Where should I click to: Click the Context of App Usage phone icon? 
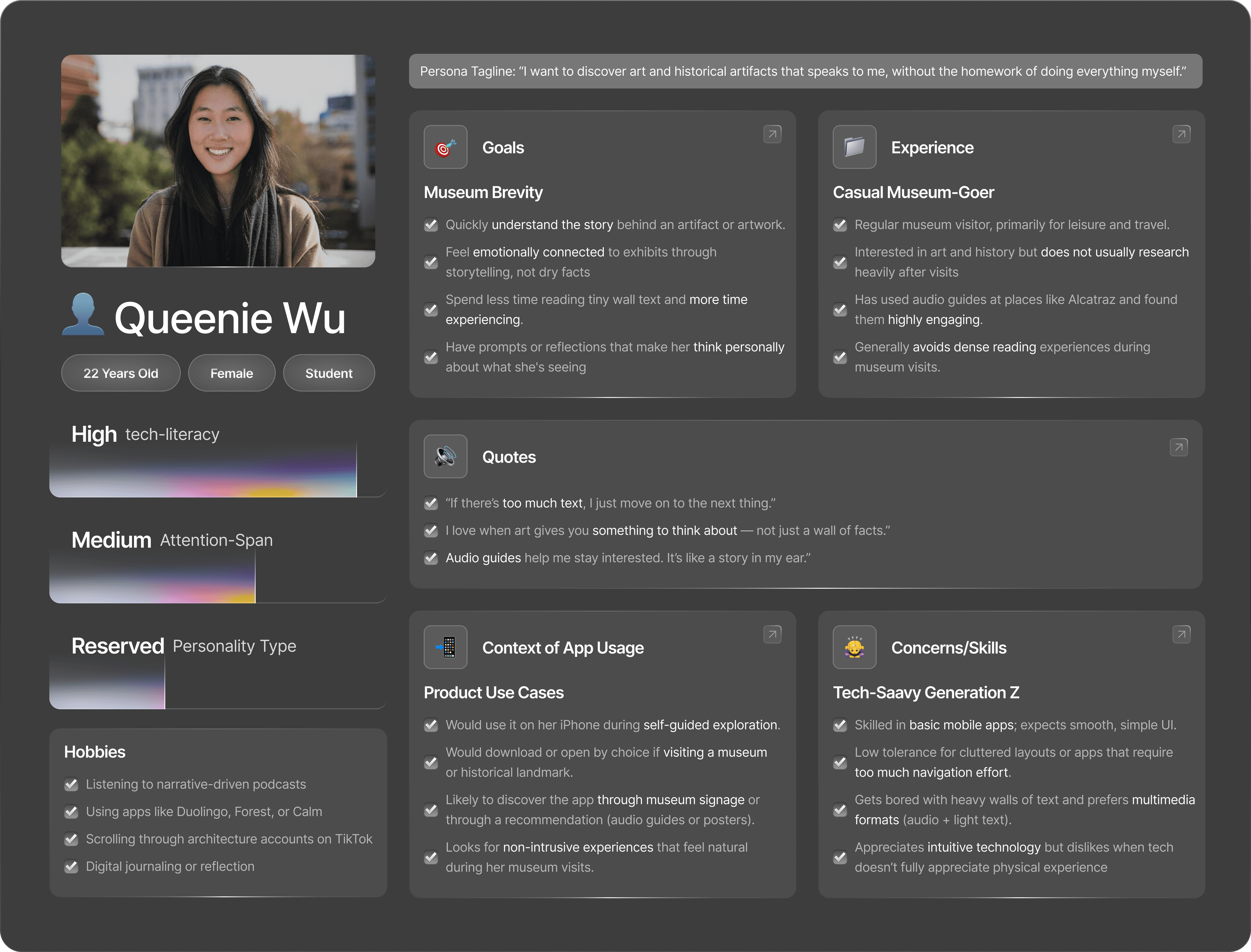pyautogui.click(x=445, y=647)
